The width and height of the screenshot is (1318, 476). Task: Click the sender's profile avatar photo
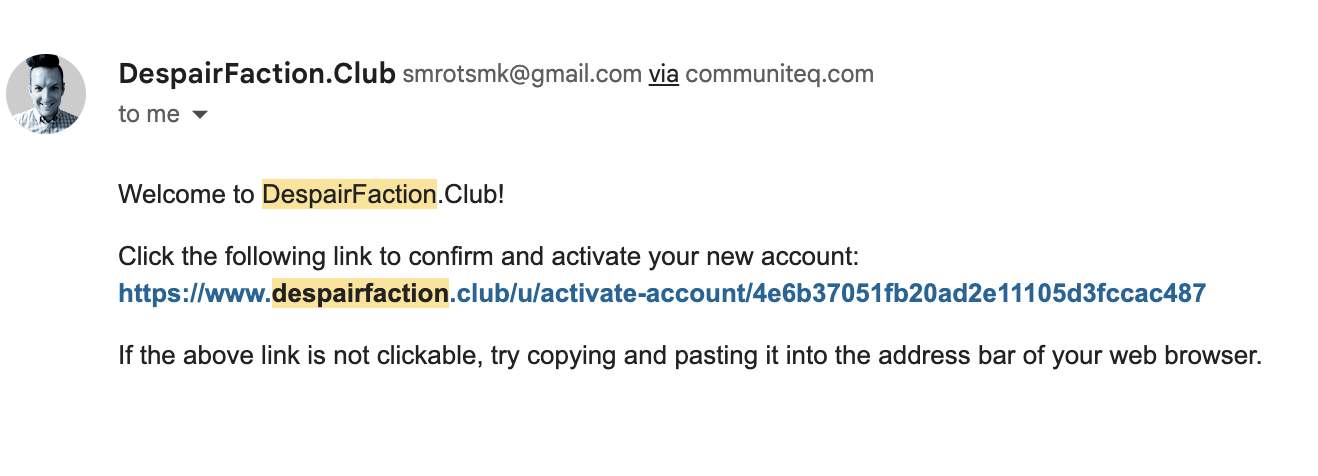46,94
